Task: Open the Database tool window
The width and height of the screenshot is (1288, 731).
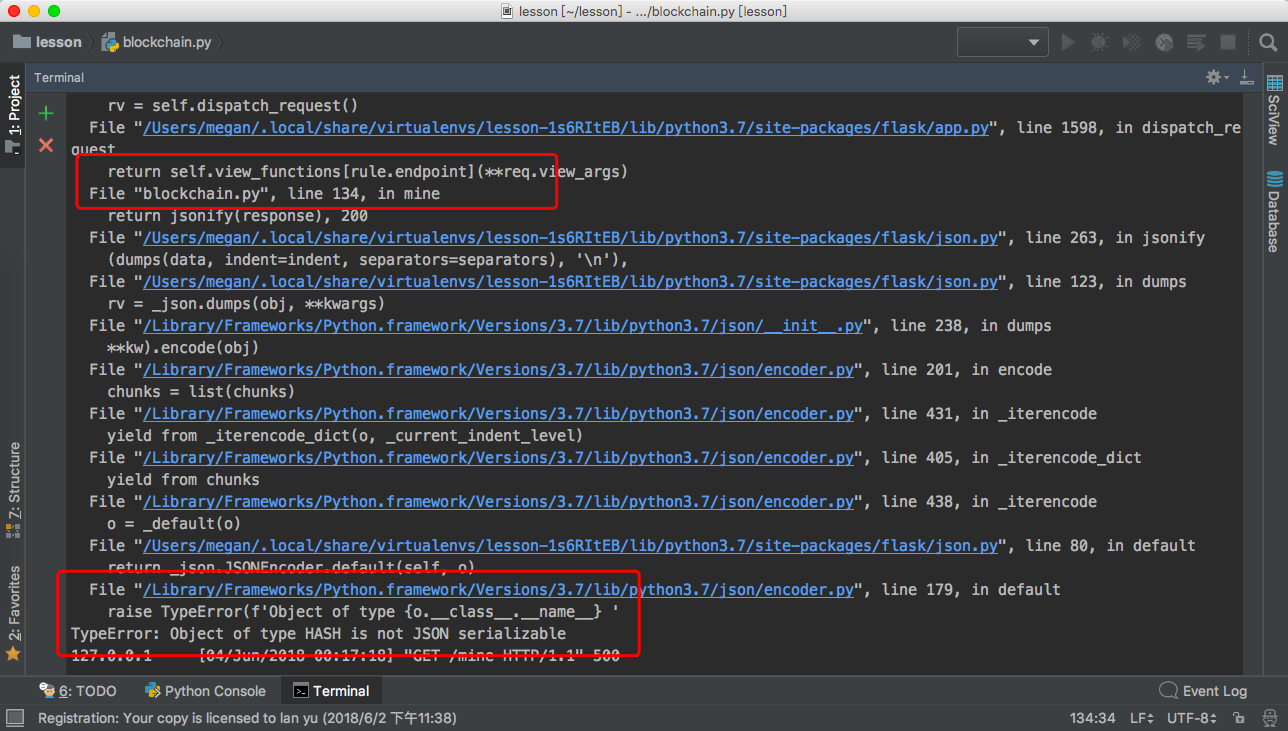Action: [x=1274, y=211]
